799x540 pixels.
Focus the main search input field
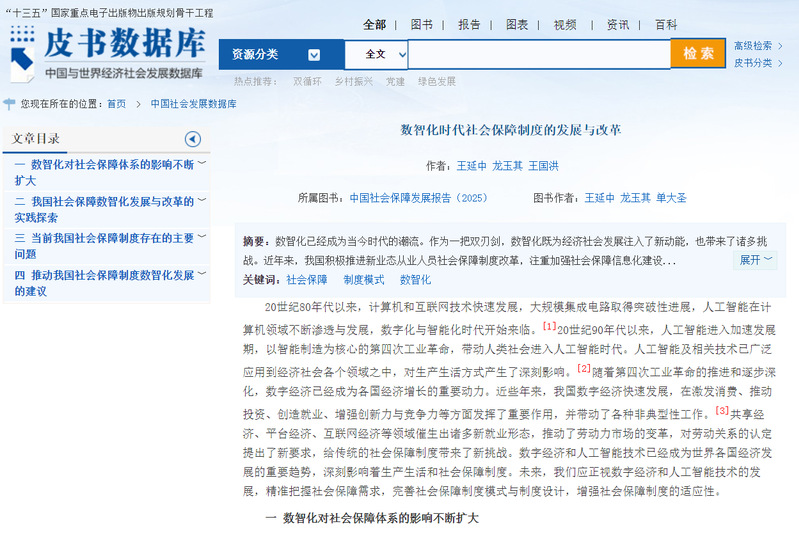tap(540, 54)
